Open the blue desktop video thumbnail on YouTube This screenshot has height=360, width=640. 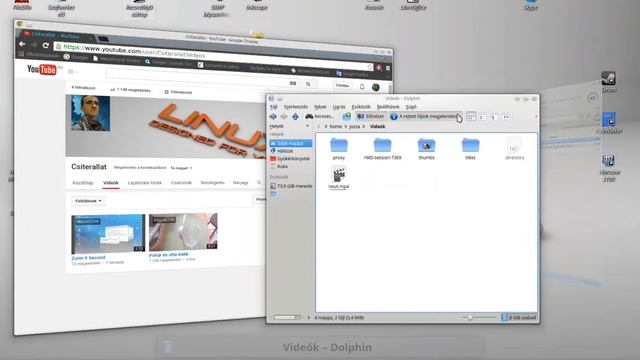click(108, 234)
